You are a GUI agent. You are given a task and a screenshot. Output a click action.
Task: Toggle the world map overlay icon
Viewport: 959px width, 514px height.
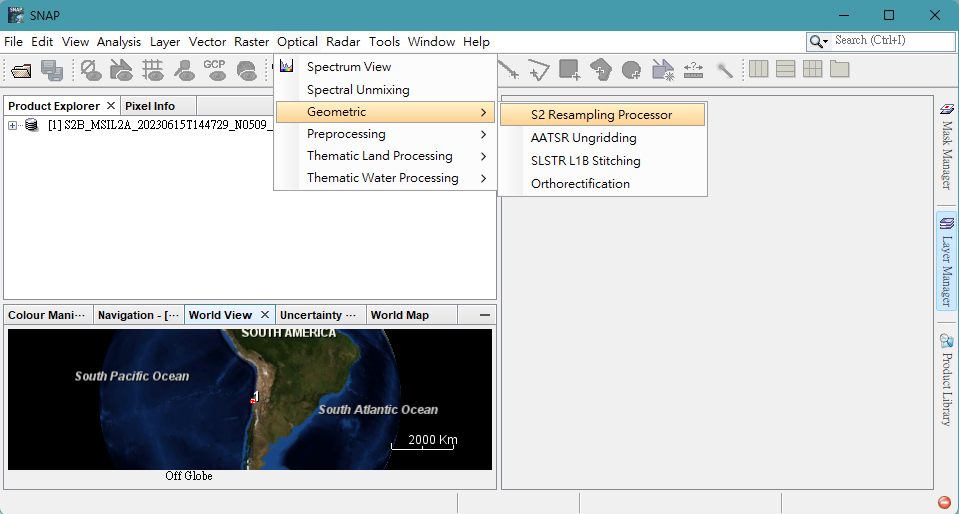pos(246,70)
